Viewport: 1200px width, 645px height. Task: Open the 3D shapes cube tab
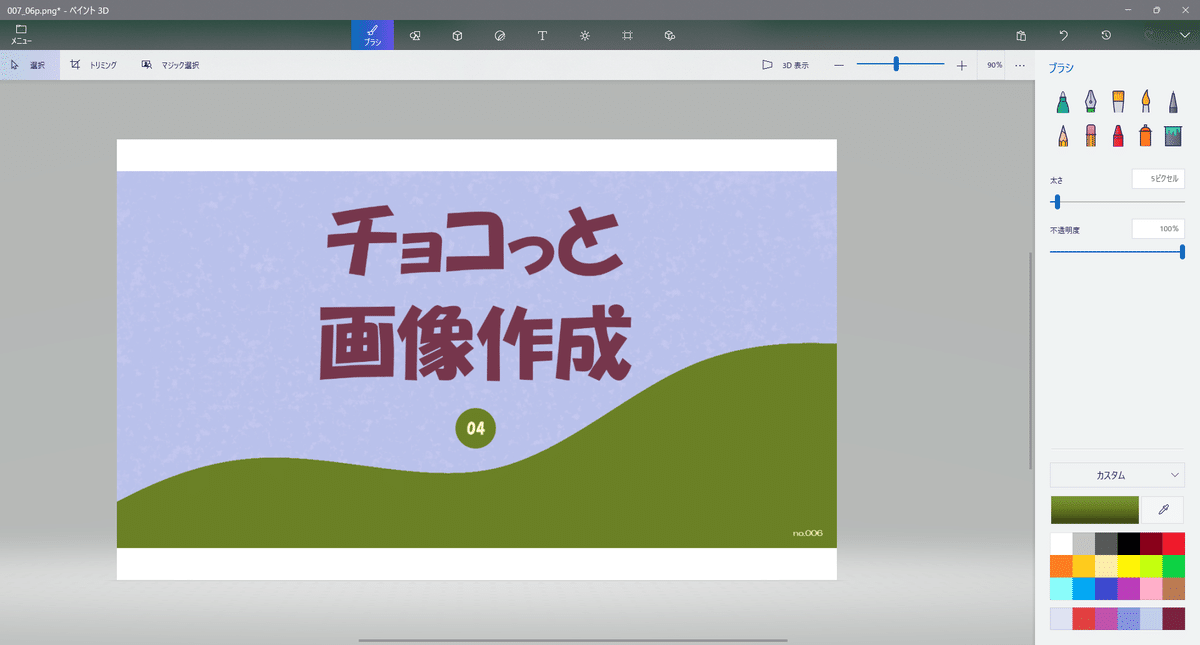tap(457, 35)
